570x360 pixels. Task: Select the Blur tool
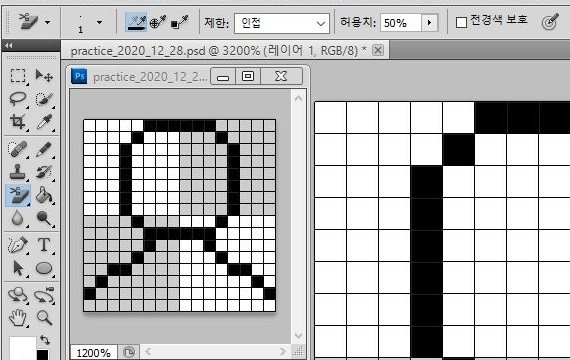[18, 218]
